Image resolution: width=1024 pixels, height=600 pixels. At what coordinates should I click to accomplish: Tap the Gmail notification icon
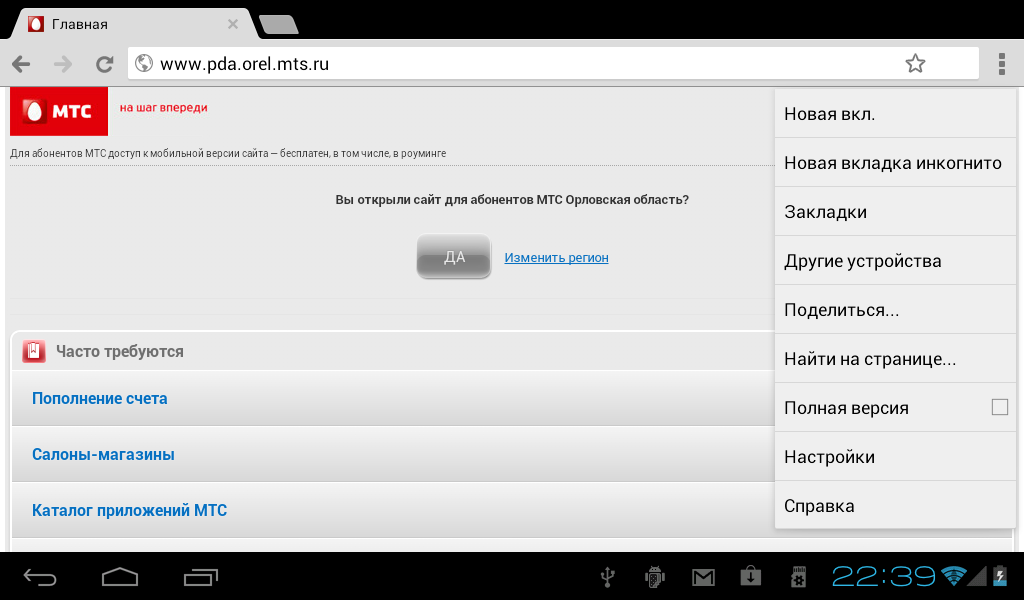click(703, 577)
